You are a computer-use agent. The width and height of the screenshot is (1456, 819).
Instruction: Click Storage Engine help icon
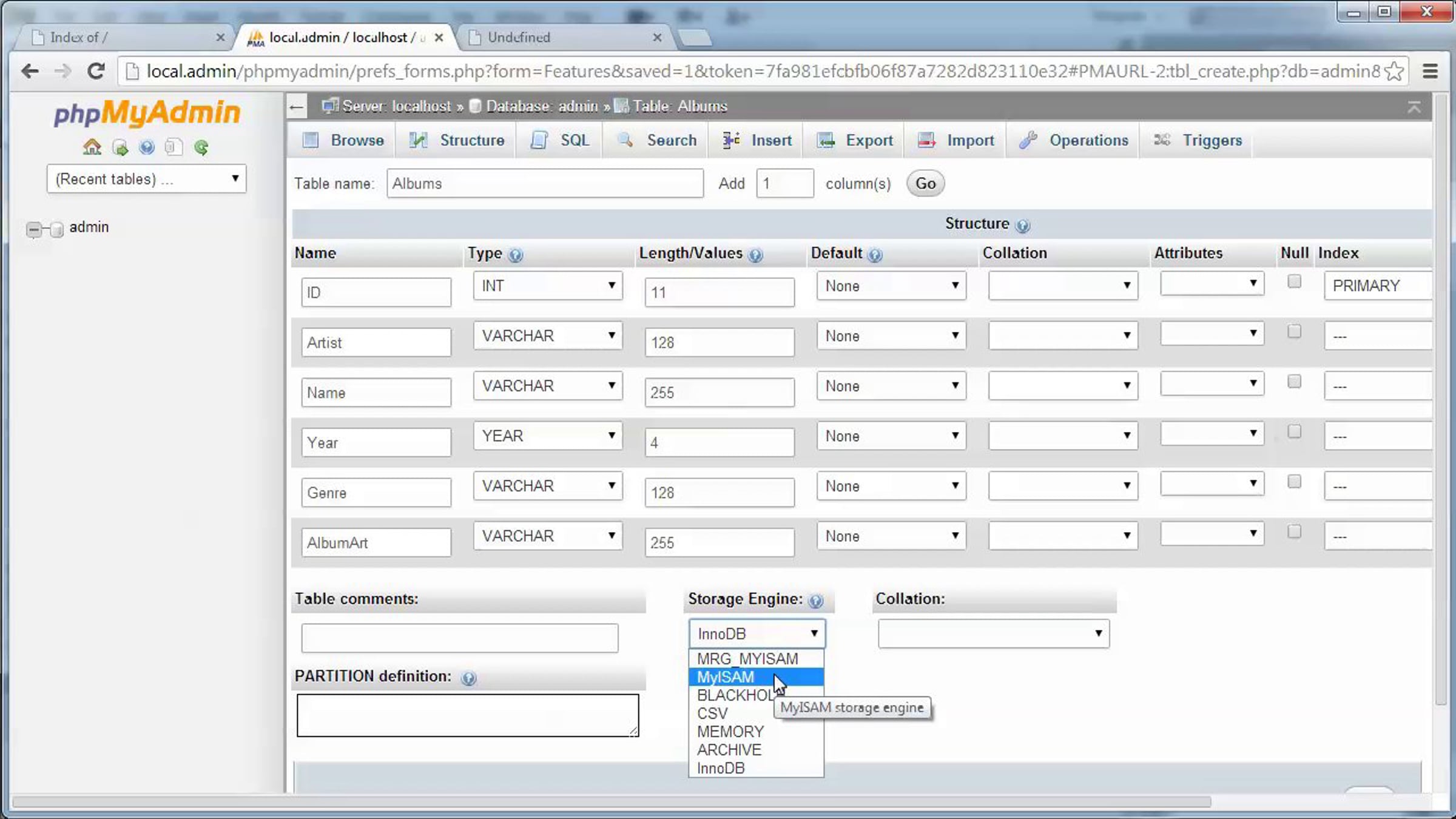pos(816,601)
